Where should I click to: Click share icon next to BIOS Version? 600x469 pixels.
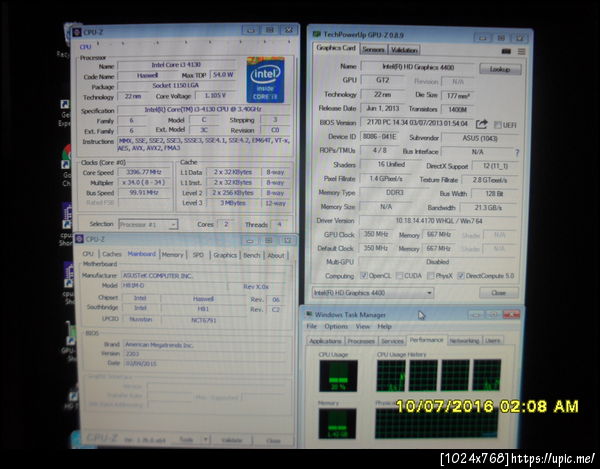pyautogui.click(x=481, y=124)
